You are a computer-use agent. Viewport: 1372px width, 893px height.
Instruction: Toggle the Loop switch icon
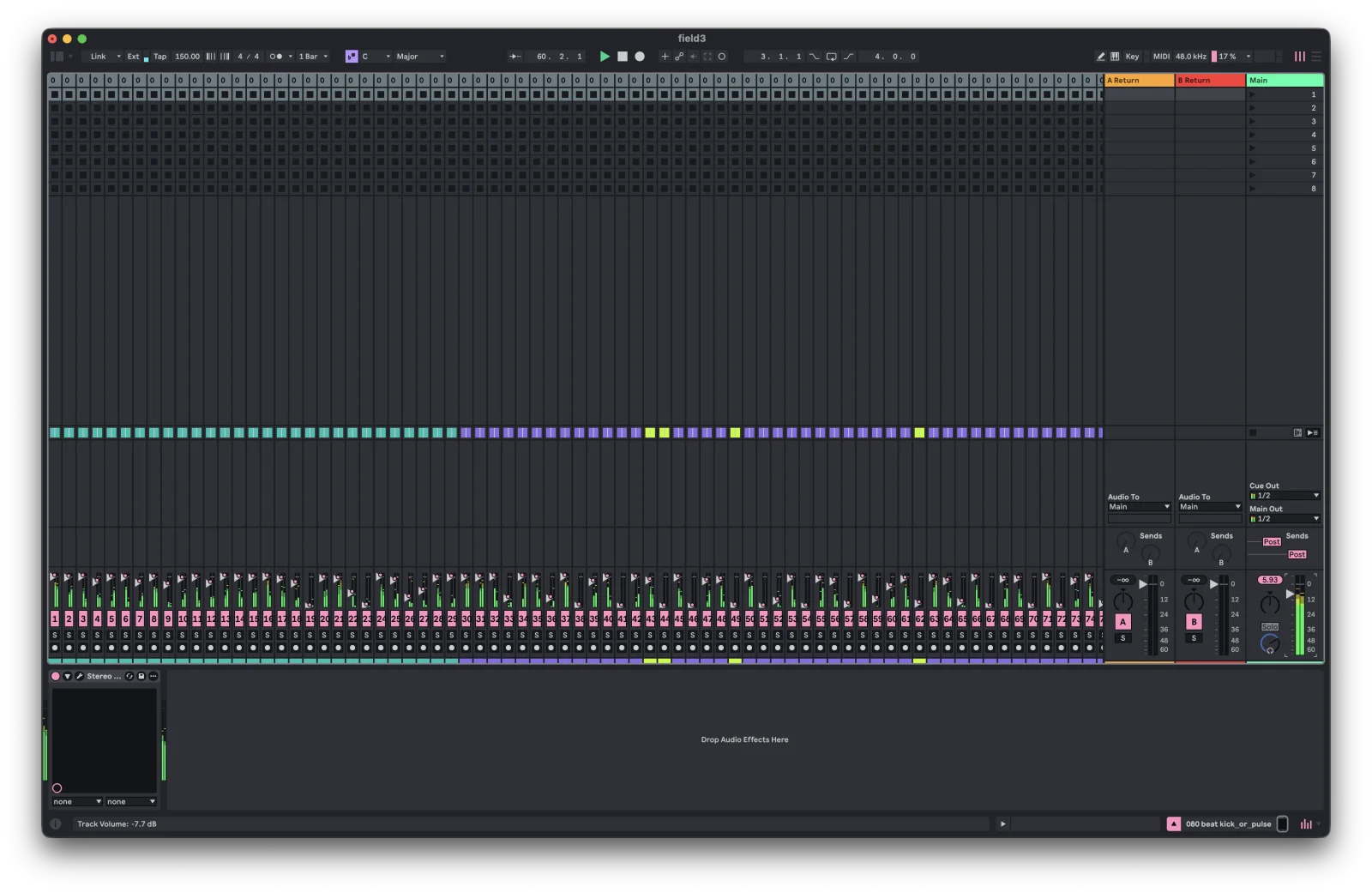click(x=832, y=57)
